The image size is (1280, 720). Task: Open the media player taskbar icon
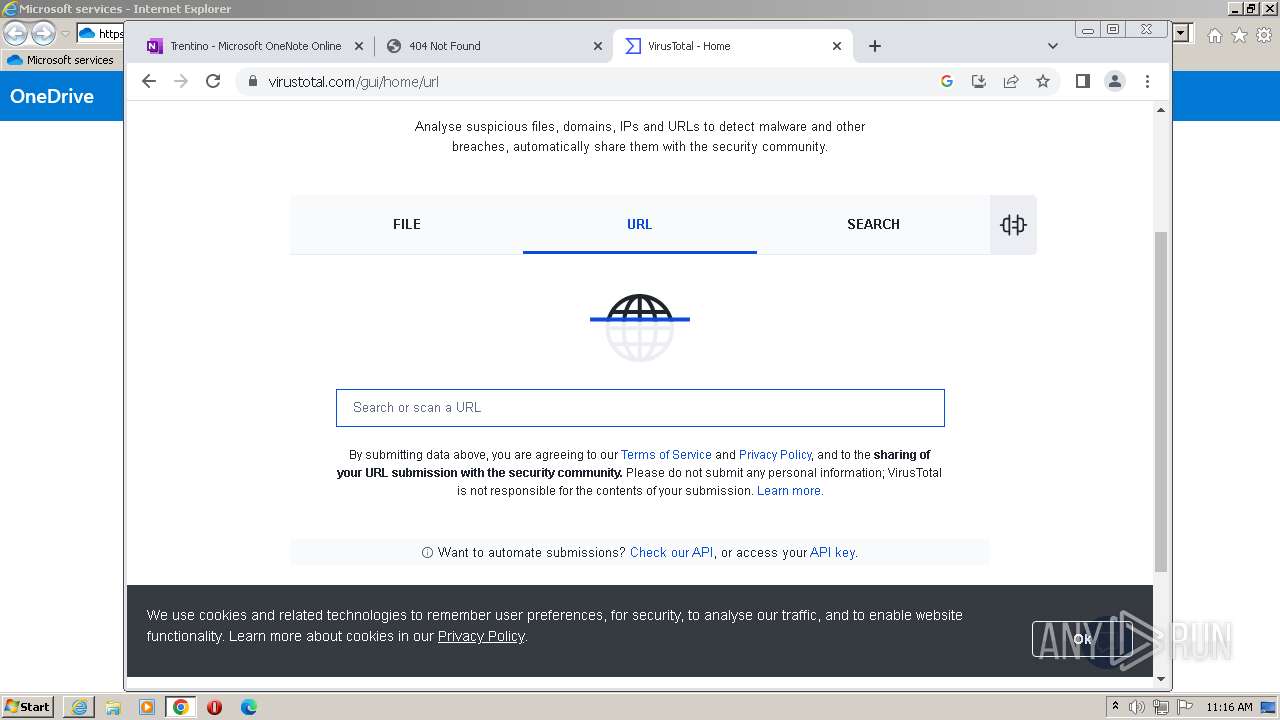click(147, 707)
